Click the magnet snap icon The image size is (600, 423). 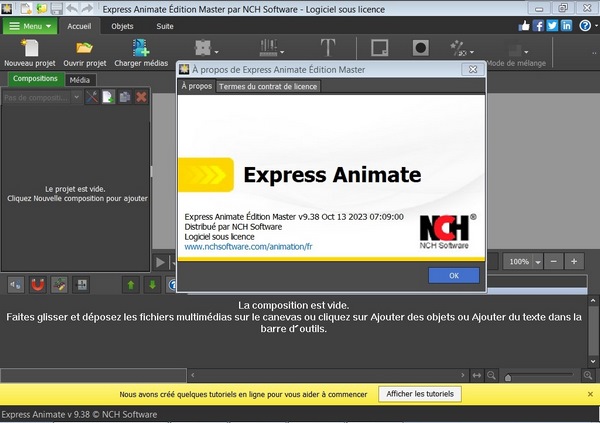38,285
